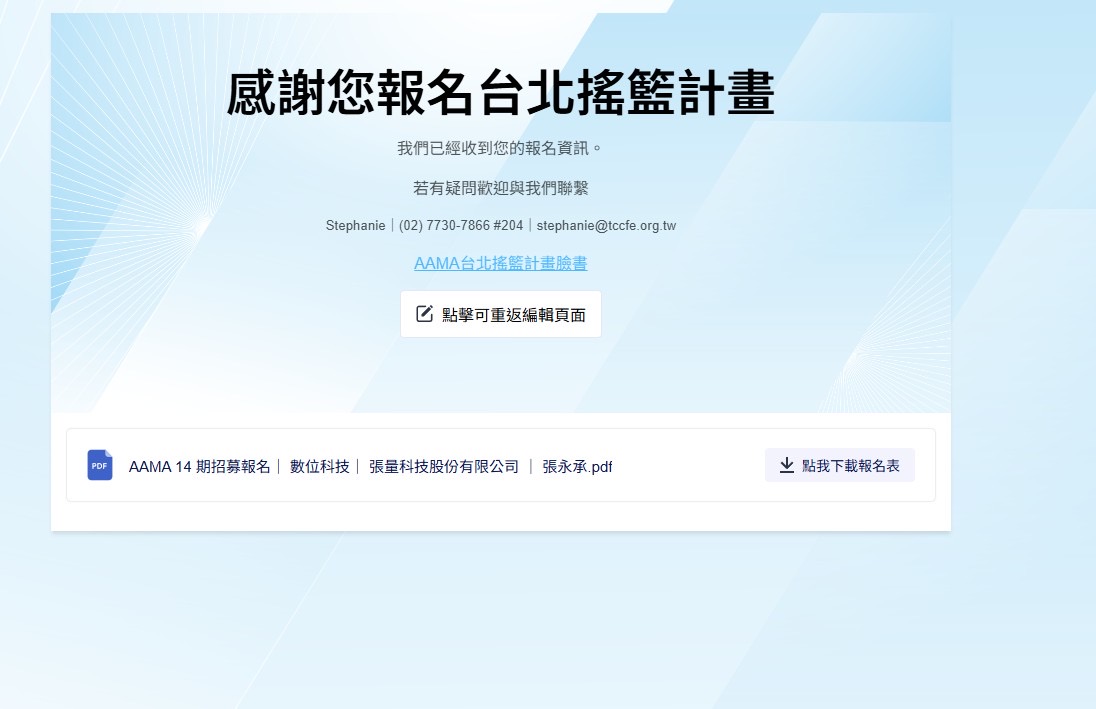The width and height of the screenshot is (1096, 709).
Task: Click the contact name Stephanie
Action: 355,226
